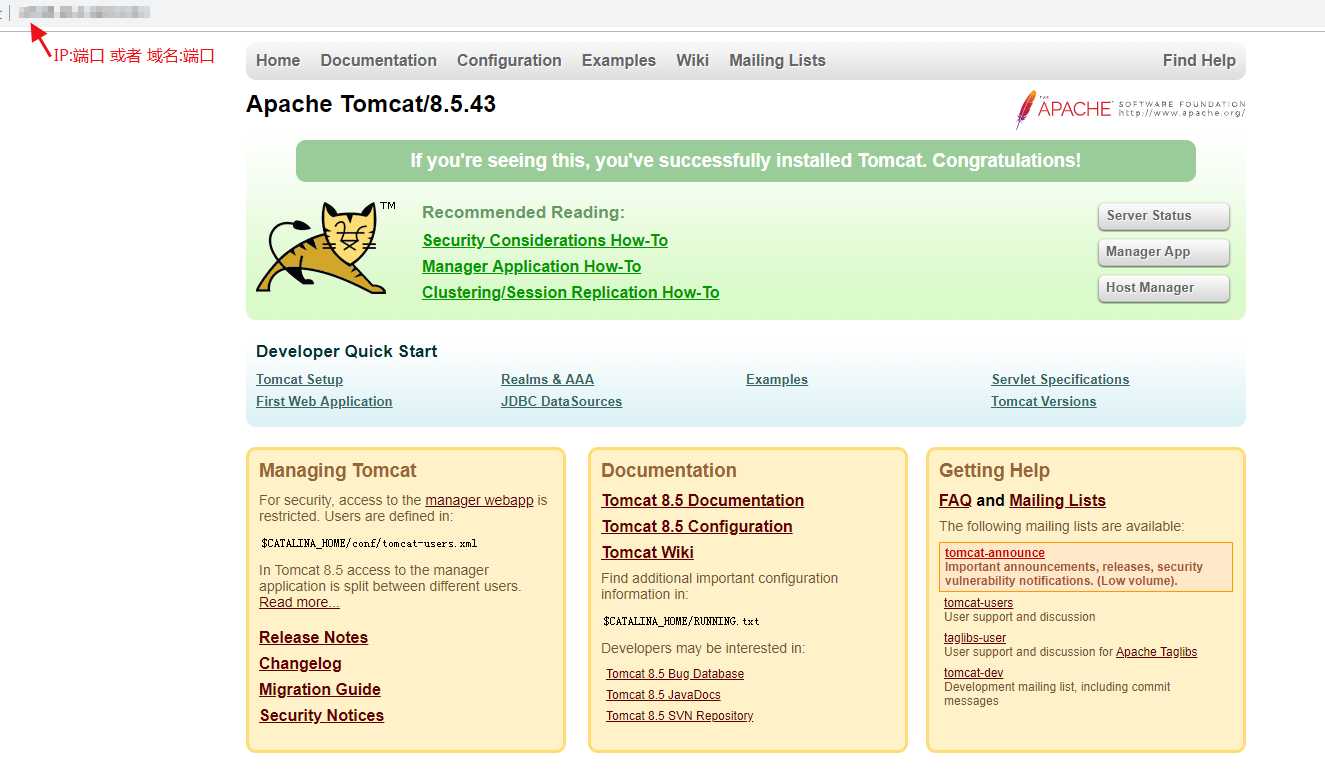This screenshot has height=780, width=1325.
Task: Open Tomcat 8.5 JavaDocs link
Action: (663, 695)
